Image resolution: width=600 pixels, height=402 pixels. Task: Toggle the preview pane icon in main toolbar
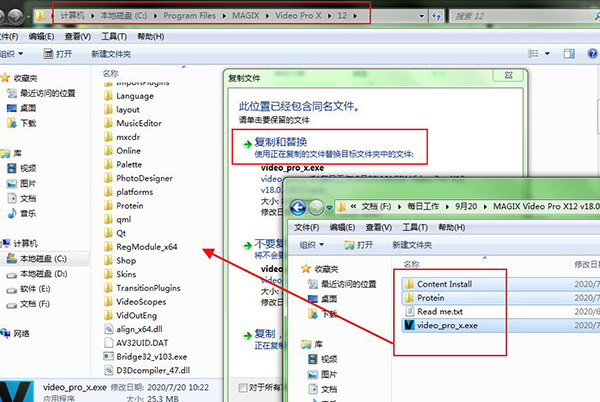569,54
